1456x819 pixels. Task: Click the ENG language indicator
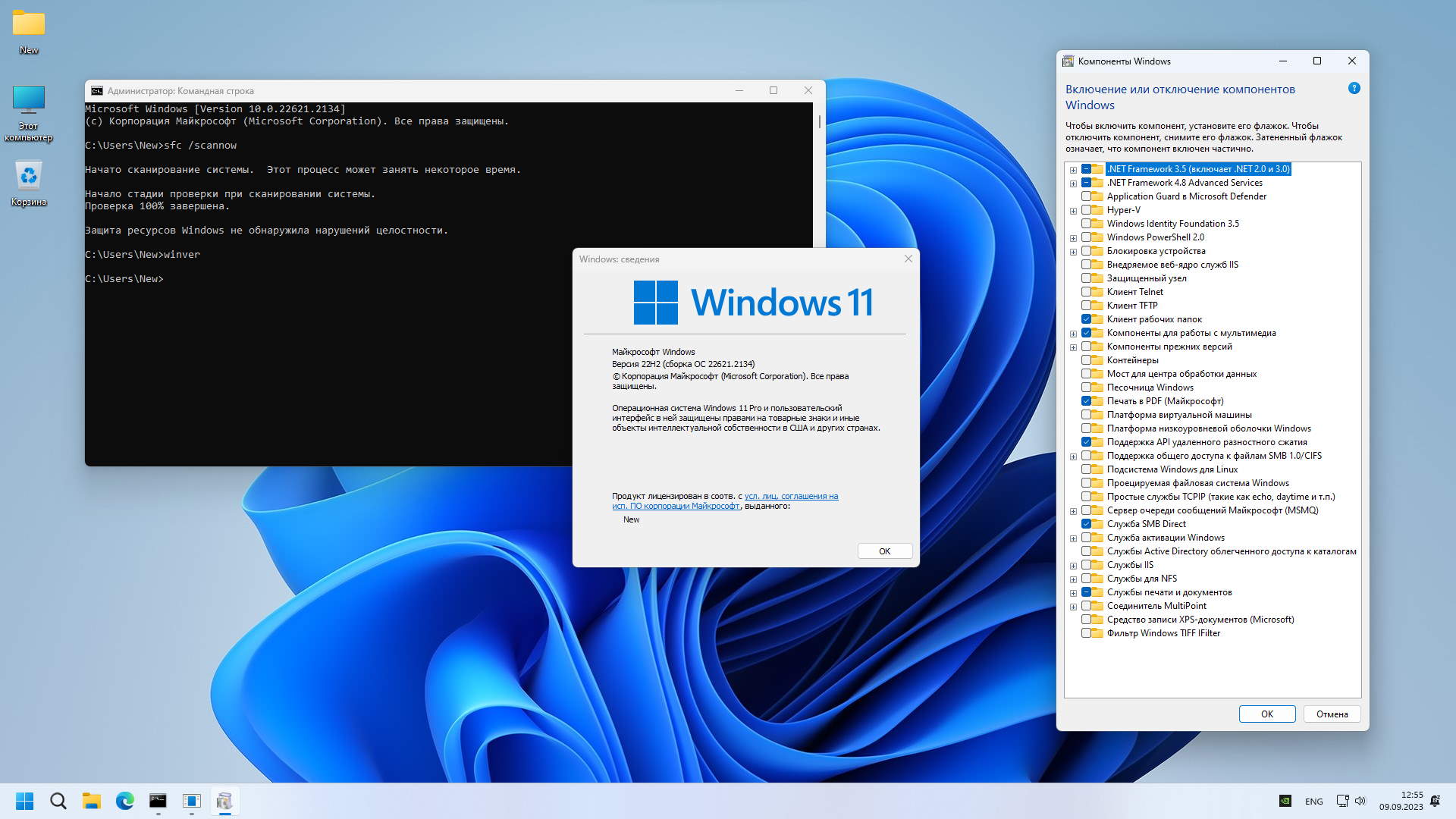1313,802
